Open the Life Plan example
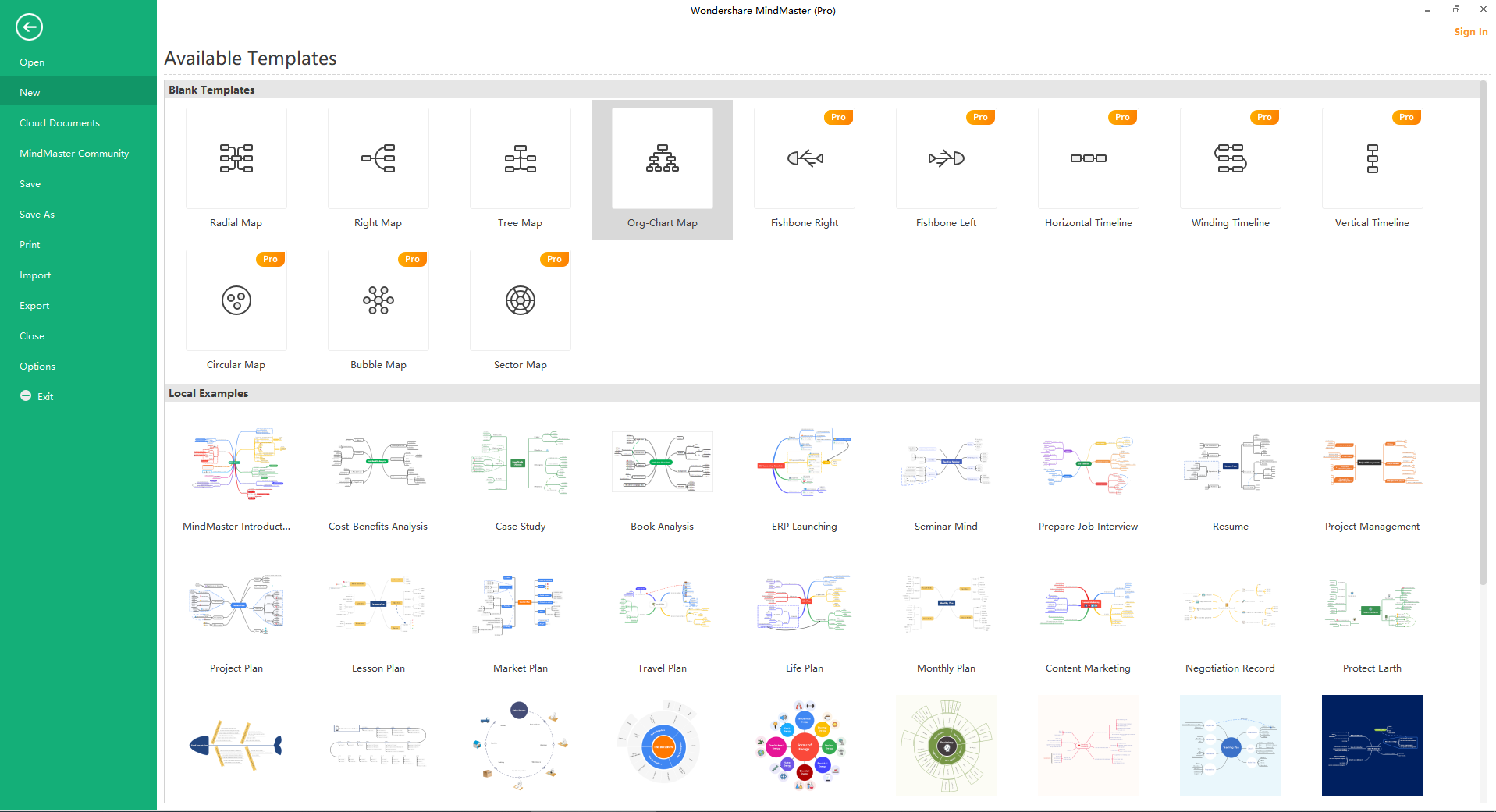 [805, 604]
